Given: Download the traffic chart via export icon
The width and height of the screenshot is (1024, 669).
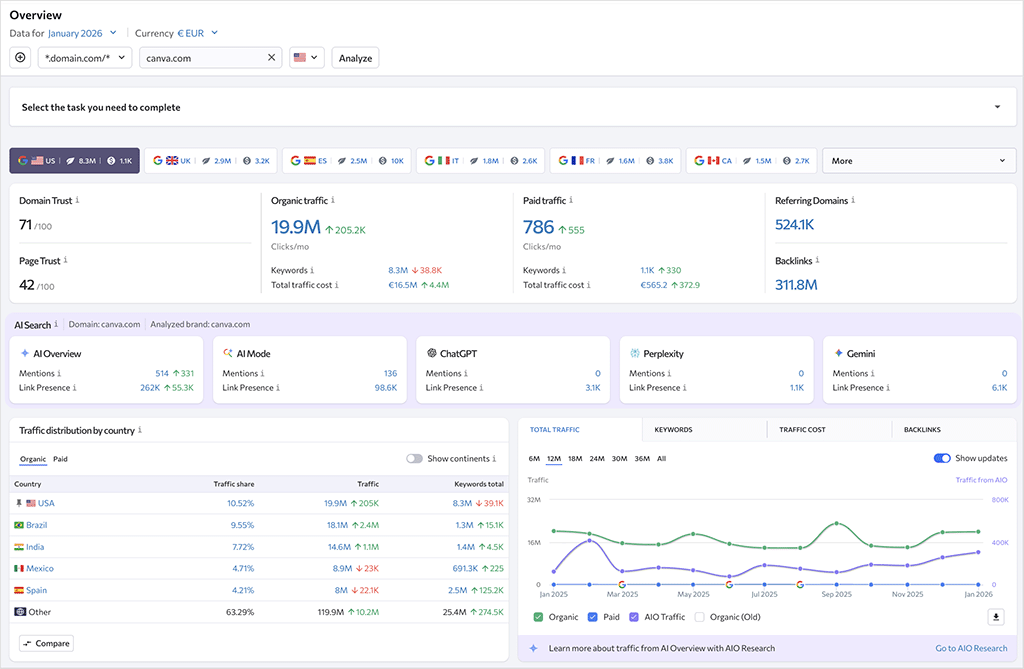Looking at the screenshot, I should (996, 617).
